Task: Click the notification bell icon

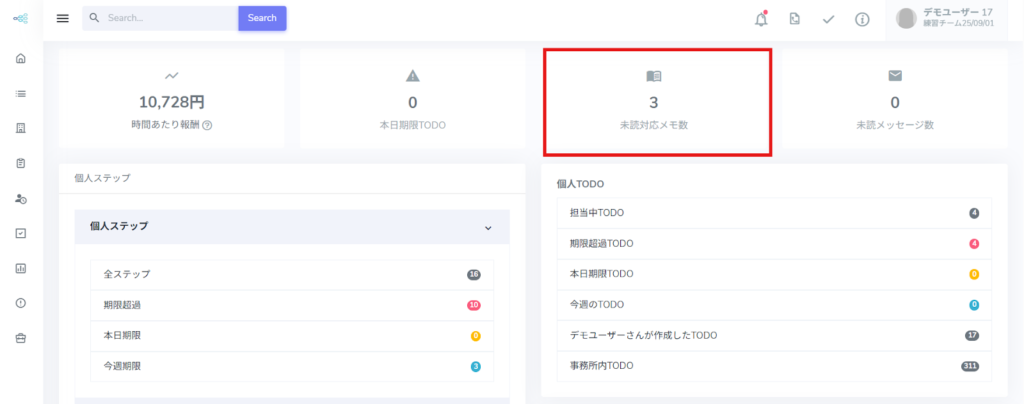Action: [x=761, y=19]
